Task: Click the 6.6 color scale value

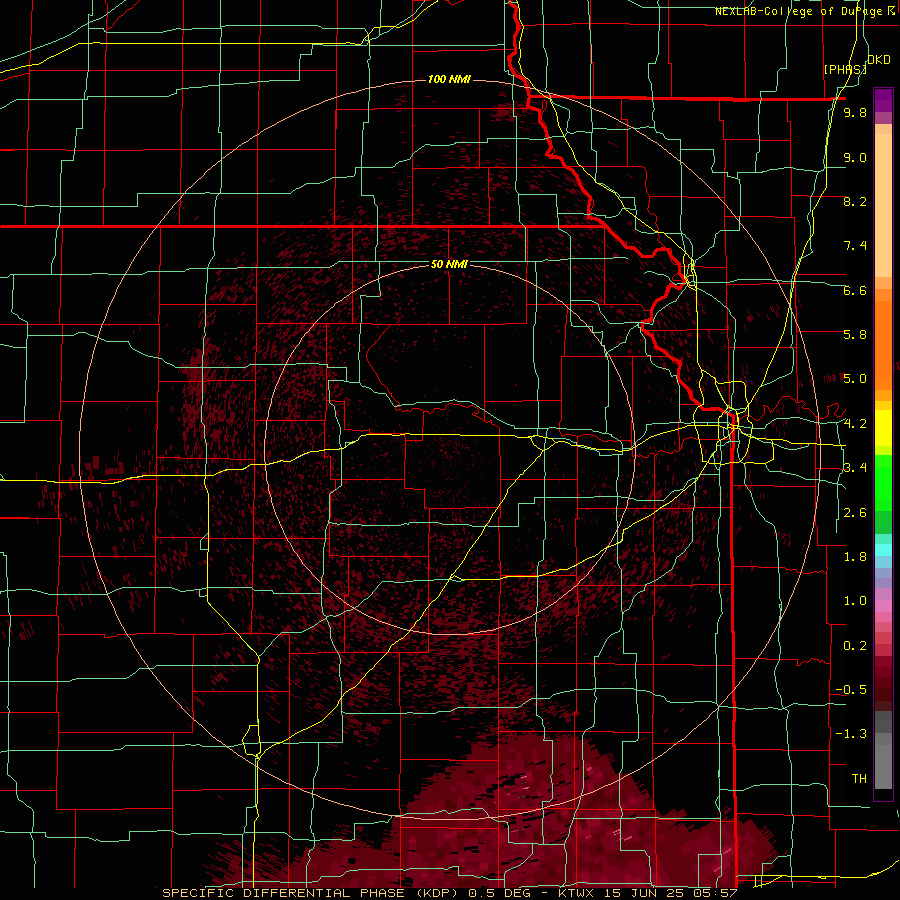Action: click(855, 290)
